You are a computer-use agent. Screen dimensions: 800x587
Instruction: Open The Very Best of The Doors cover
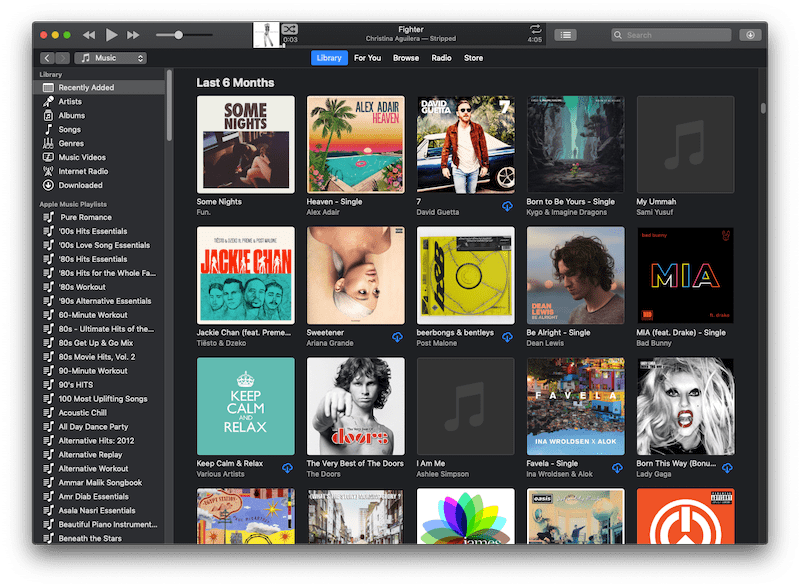pyautogui.click(x=356, y=406)
